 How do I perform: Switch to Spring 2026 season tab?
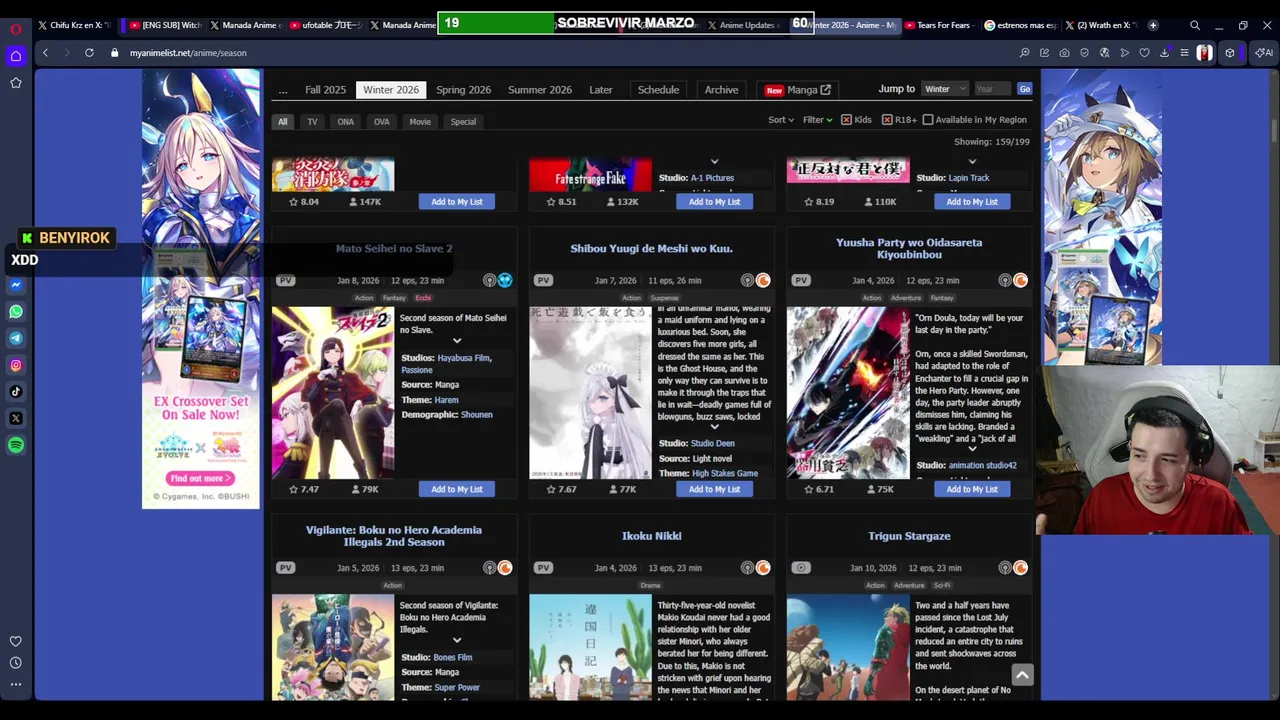[463, 90]
